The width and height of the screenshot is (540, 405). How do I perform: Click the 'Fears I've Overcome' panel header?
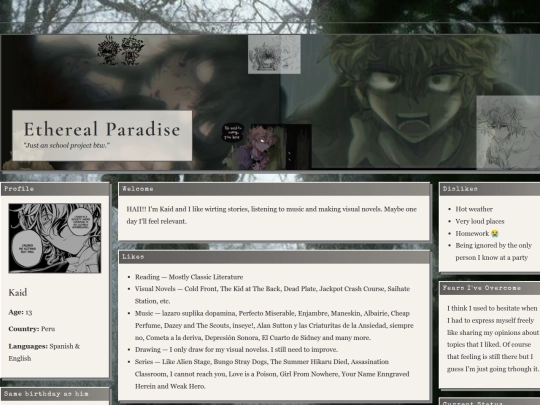[x=490, y=288]
